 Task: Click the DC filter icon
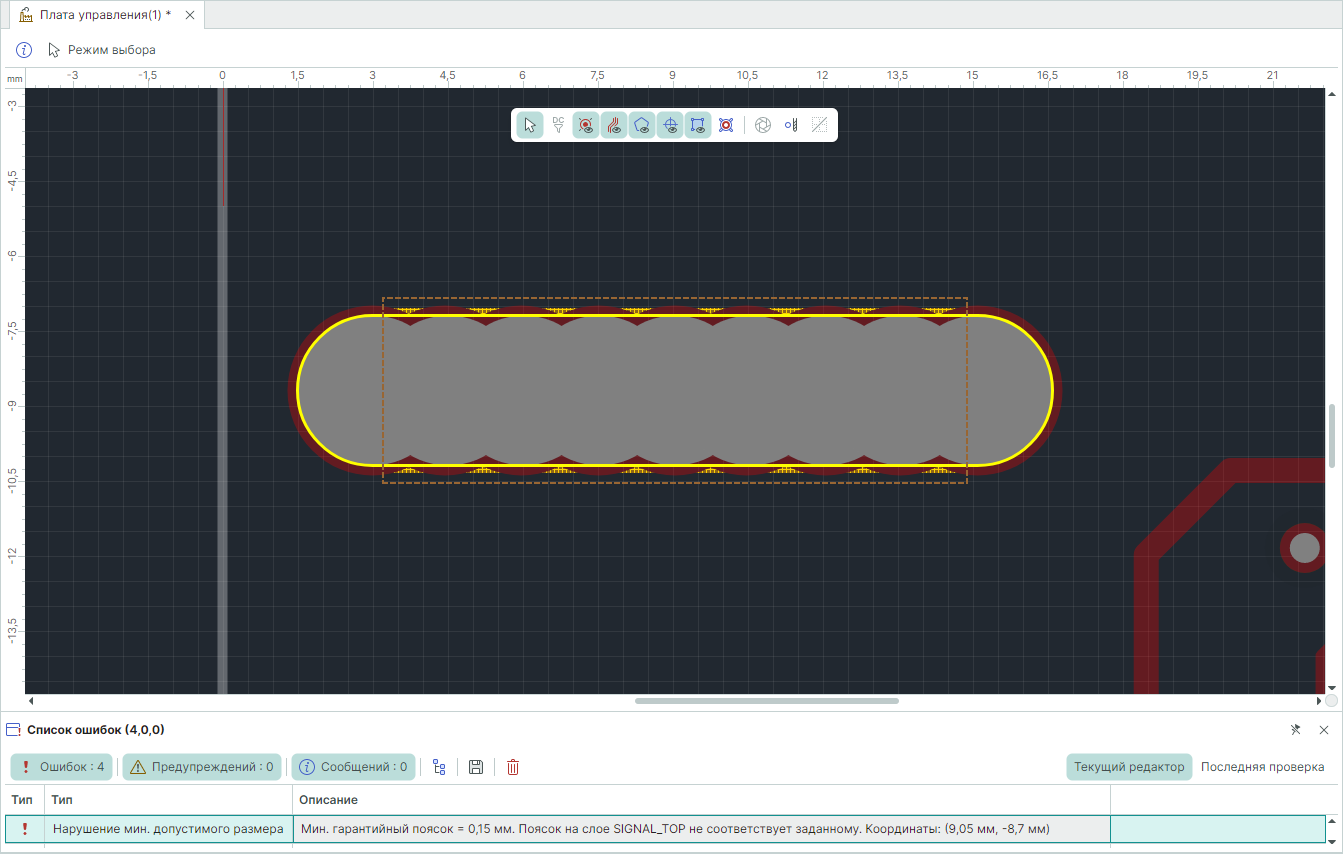558,126
